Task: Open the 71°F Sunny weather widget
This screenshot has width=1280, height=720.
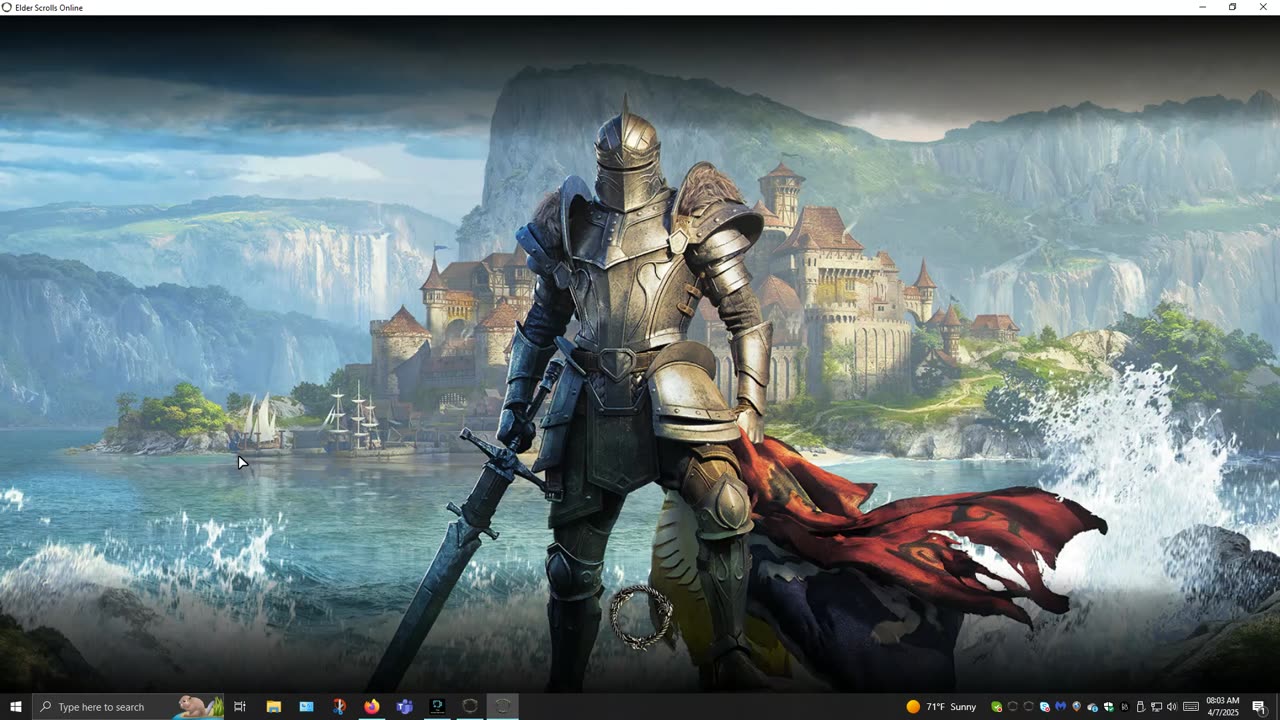Action: (x=941, y=707)
